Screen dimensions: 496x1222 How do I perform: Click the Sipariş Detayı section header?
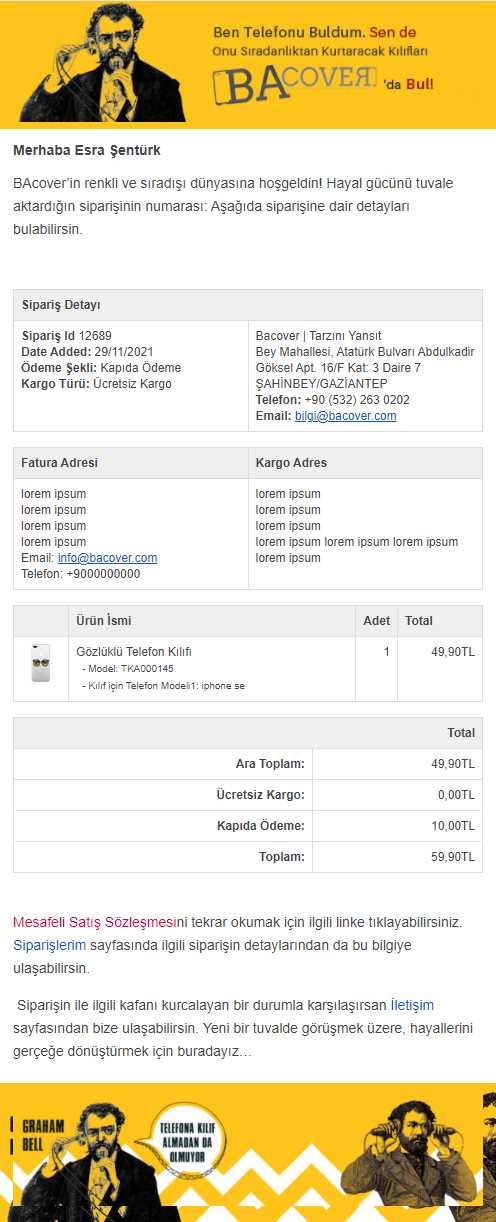248,305
